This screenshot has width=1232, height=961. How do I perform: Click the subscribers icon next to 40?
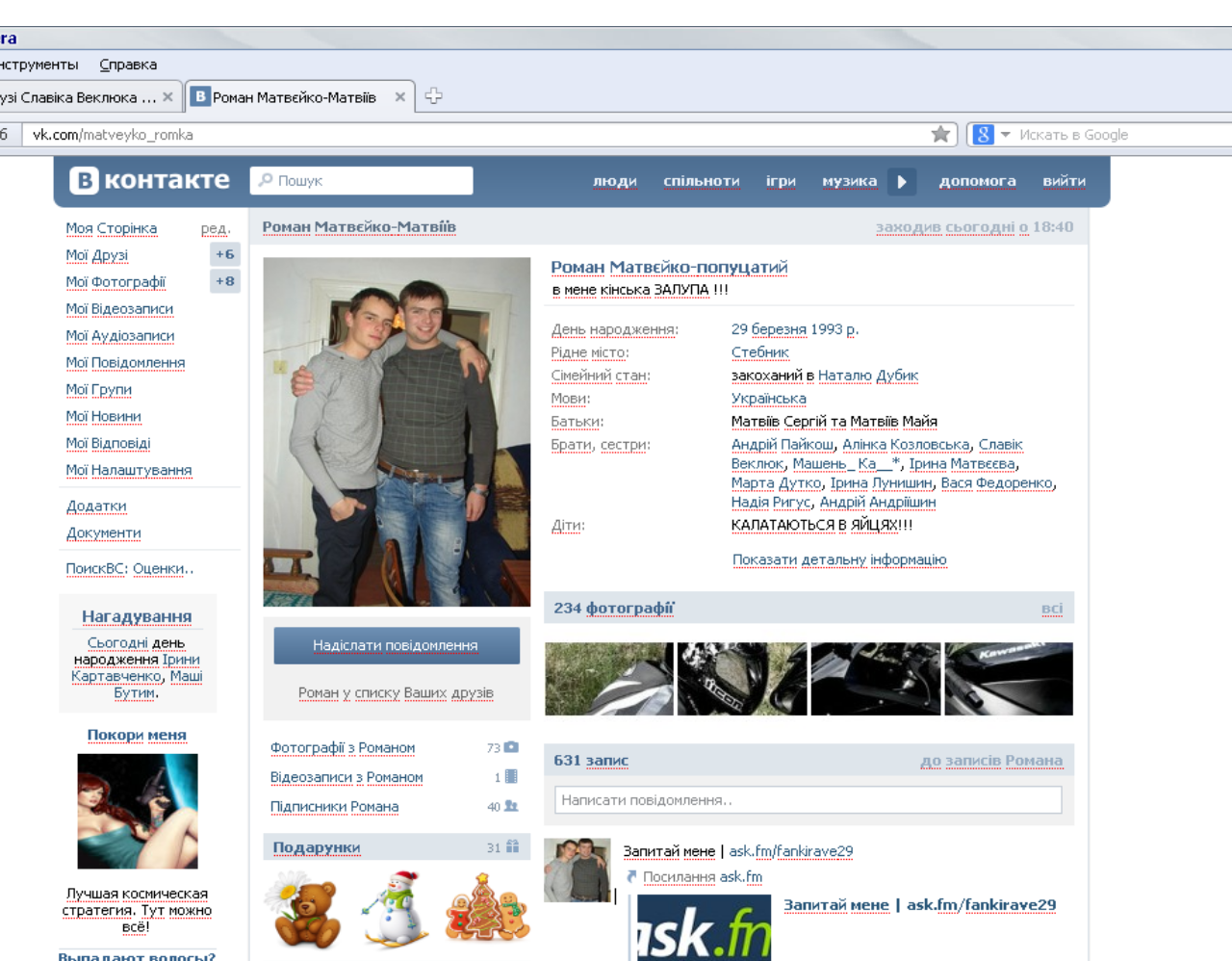pos(511,806)
